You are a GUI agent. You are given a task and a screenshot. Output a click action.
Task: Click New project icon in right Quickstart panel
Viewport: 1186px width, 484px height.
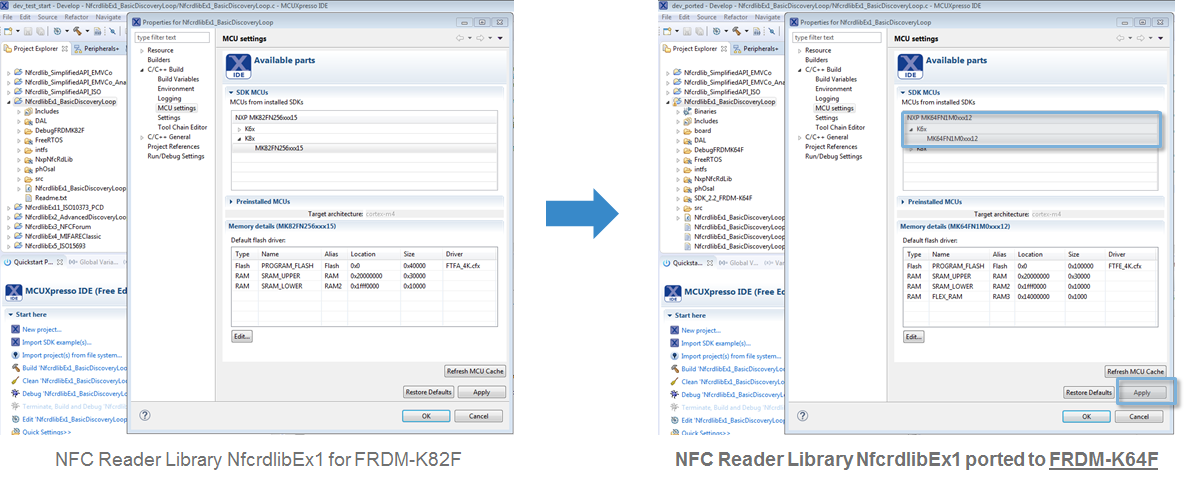click(x=674, y=330)
